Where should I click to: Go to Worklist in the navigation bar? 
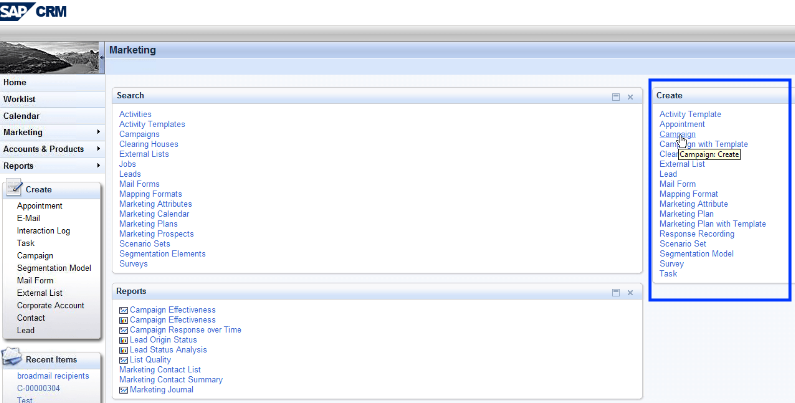(20, 99)
